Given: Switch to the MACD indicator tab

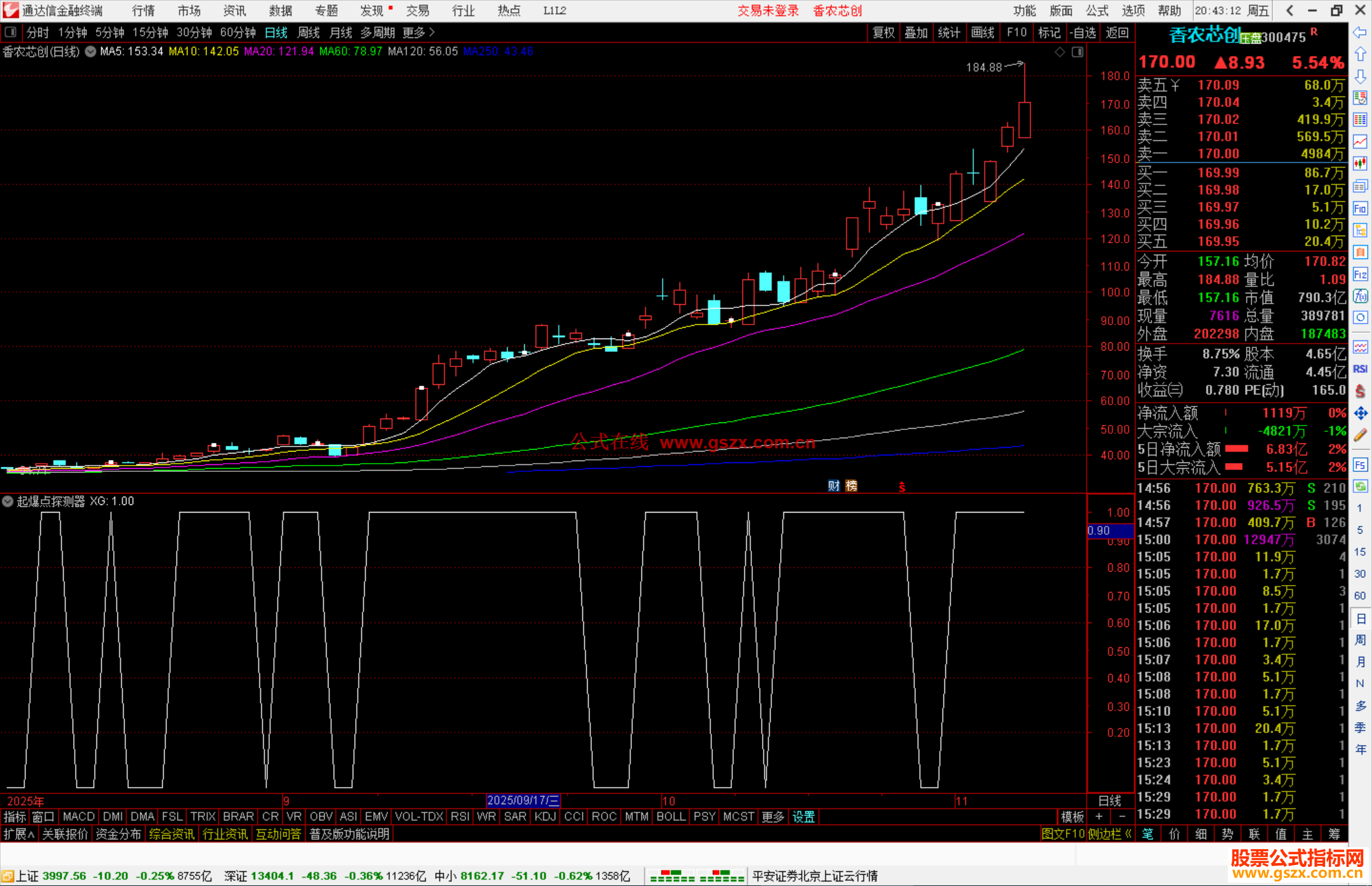Looking at the screenshot, I should point(79,816).
